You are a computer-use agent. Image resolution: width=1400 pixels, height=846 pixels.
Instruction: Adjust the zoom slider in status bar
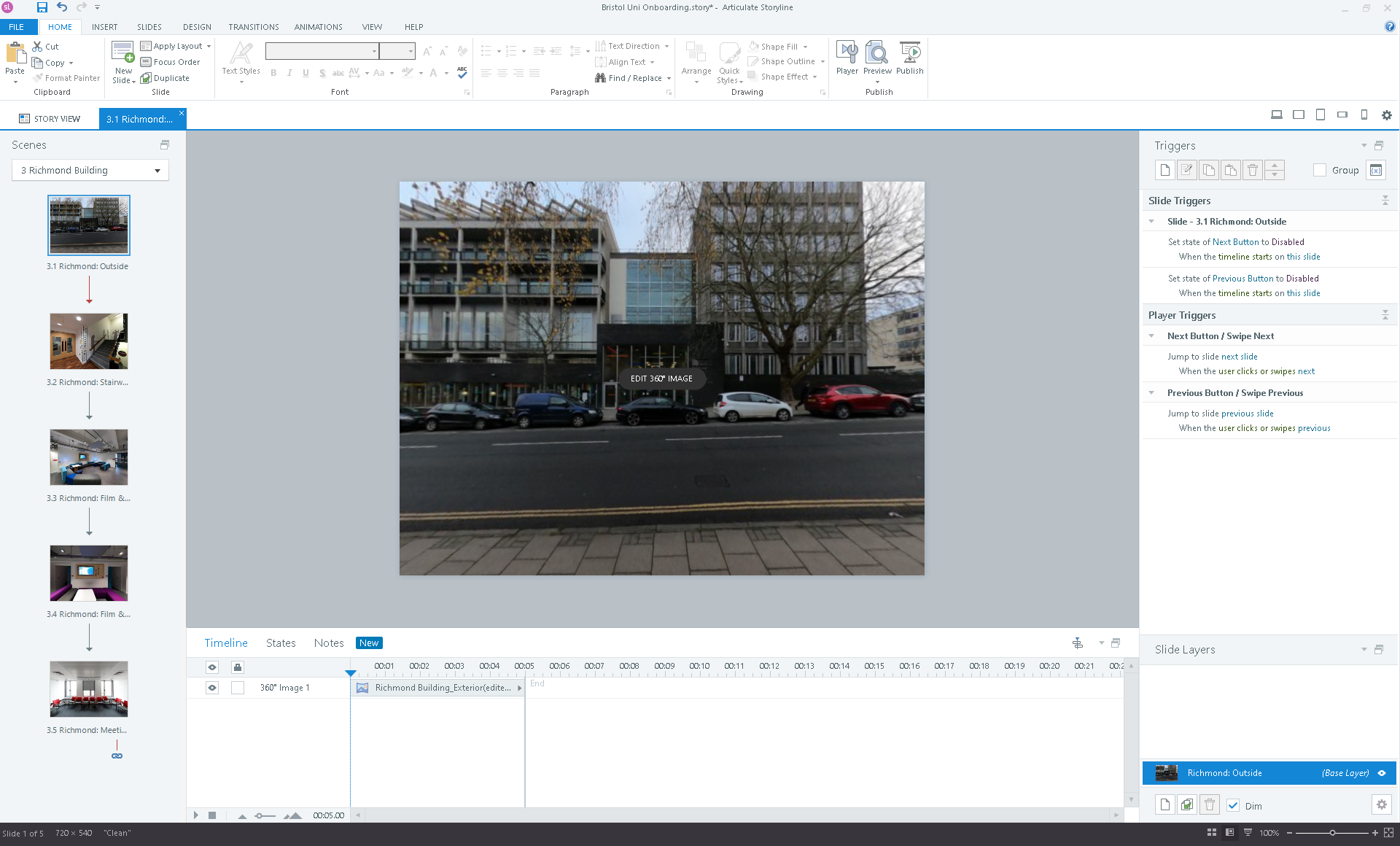pos(1333,832)
